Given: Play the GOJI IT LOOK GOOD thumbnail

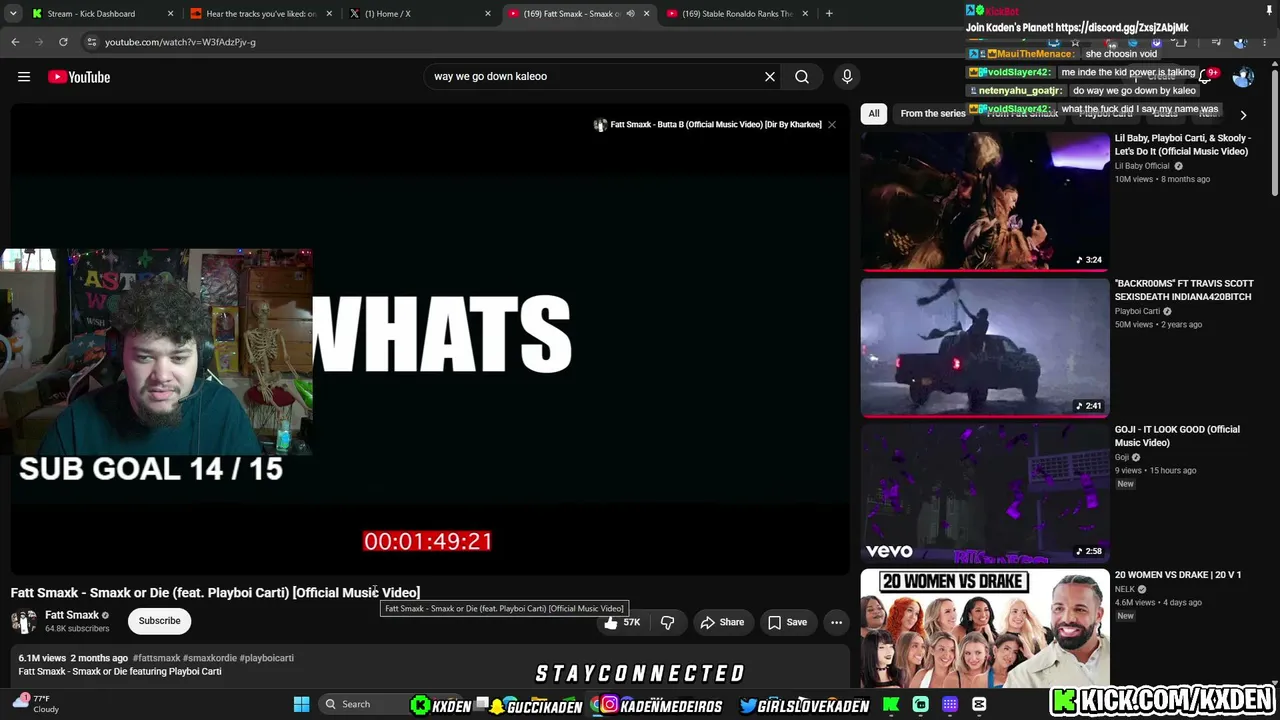Looking at the screenshot, I should click(x=985, y=493).
